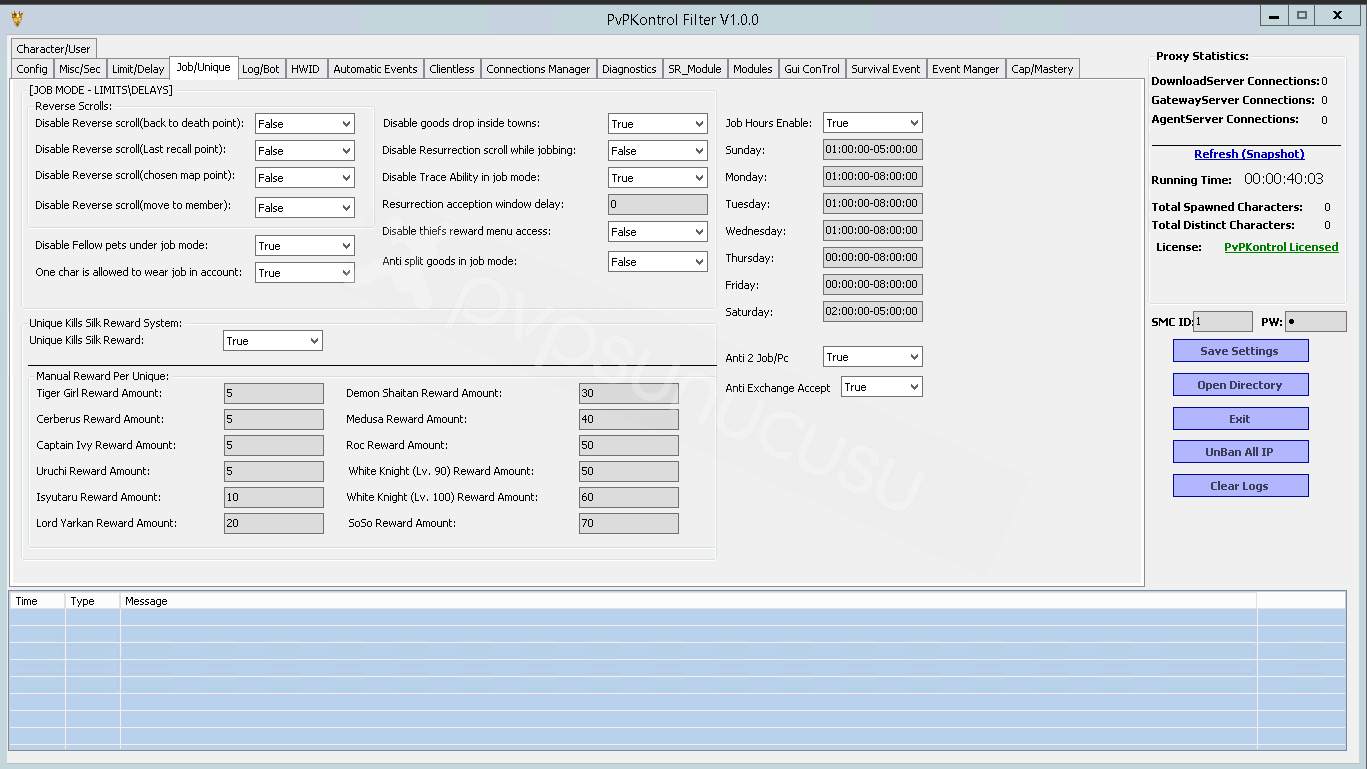Expand Disable Fellow pets under job mode dropdown
This screenshot has width=1367, height=769.
305,246
